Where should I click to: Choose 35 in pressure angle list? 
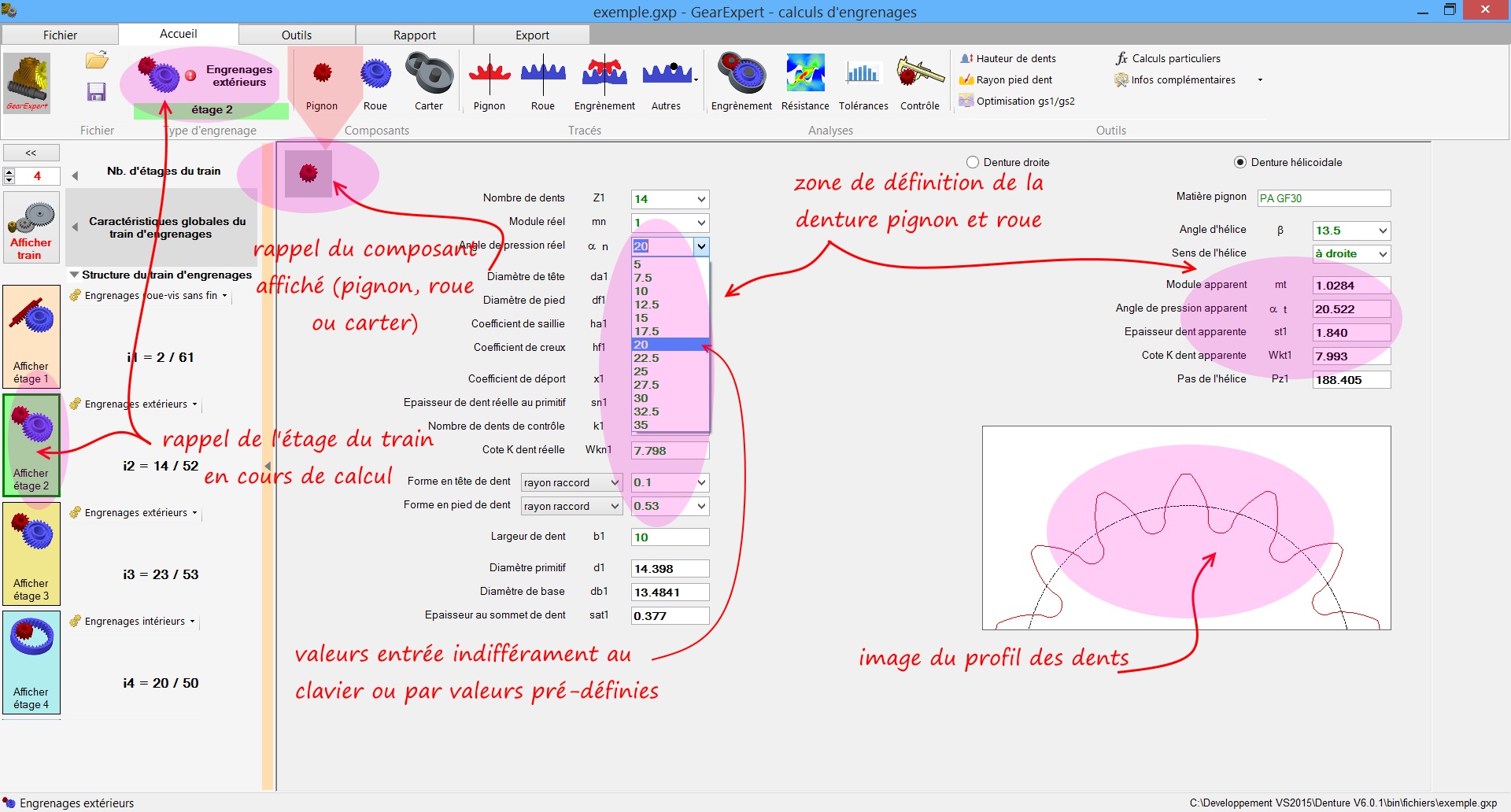pyautogui.click(x=671, y=425)
